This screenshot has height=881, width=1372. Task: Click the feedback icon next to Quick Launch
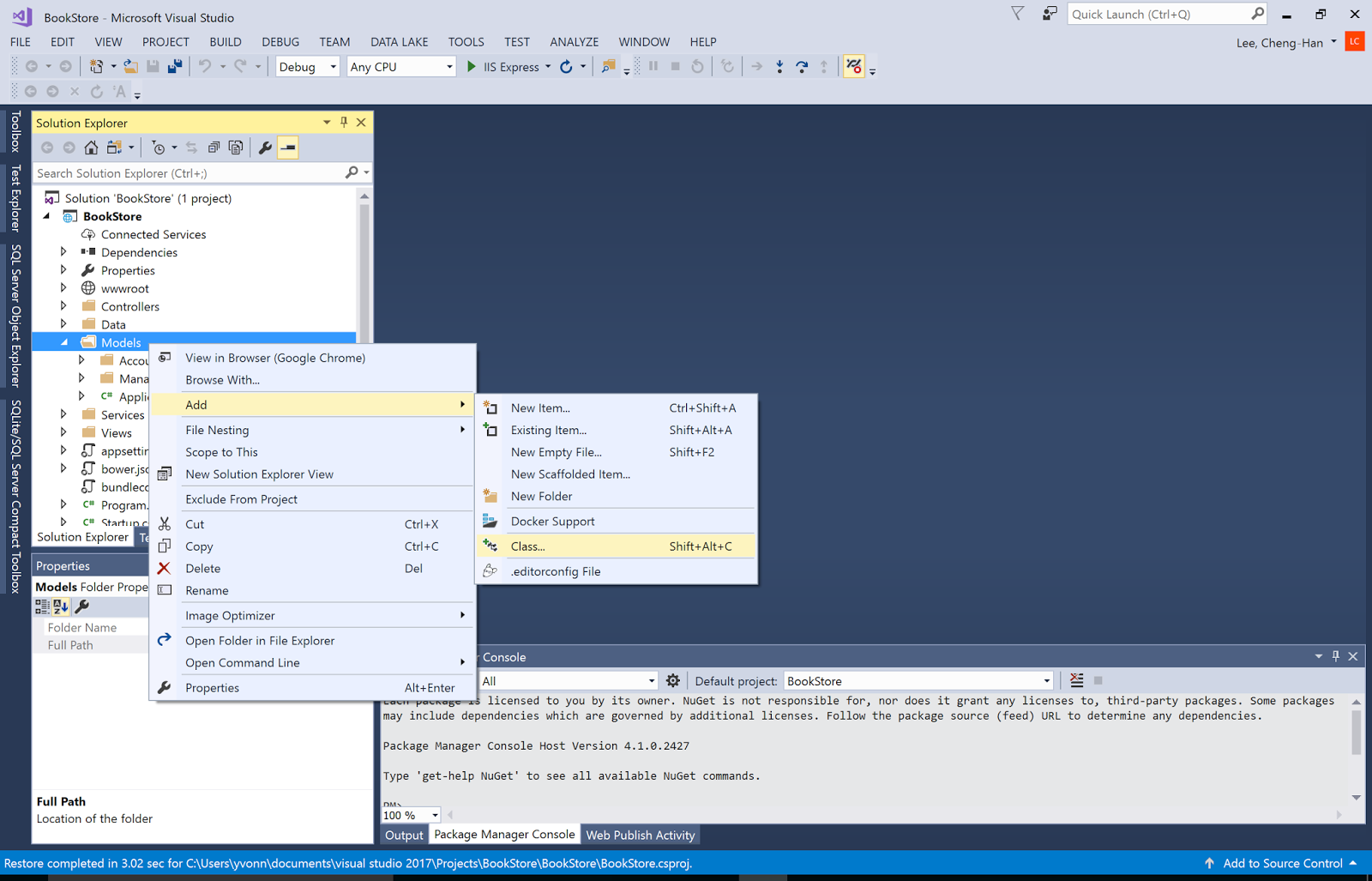pos(1050,14)
